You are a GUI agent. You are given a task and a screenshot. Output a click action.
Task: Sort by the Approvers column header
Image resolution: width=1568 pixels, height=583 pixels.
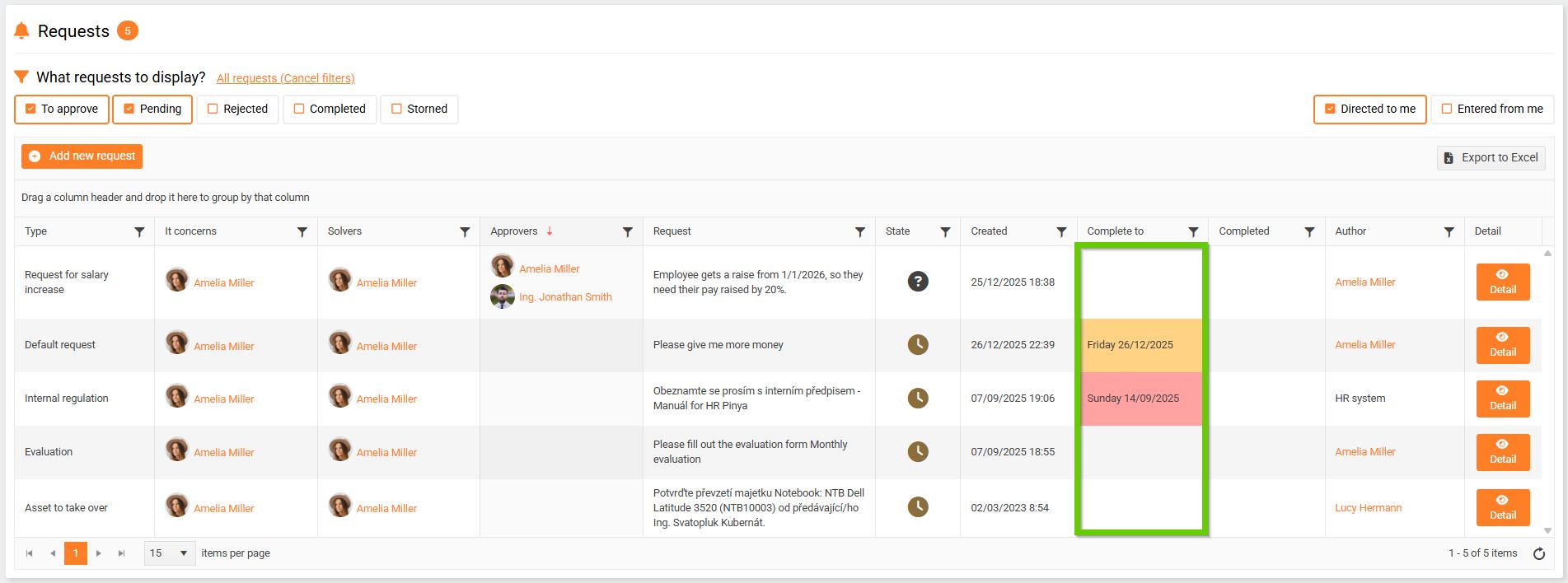click(514, 231)
